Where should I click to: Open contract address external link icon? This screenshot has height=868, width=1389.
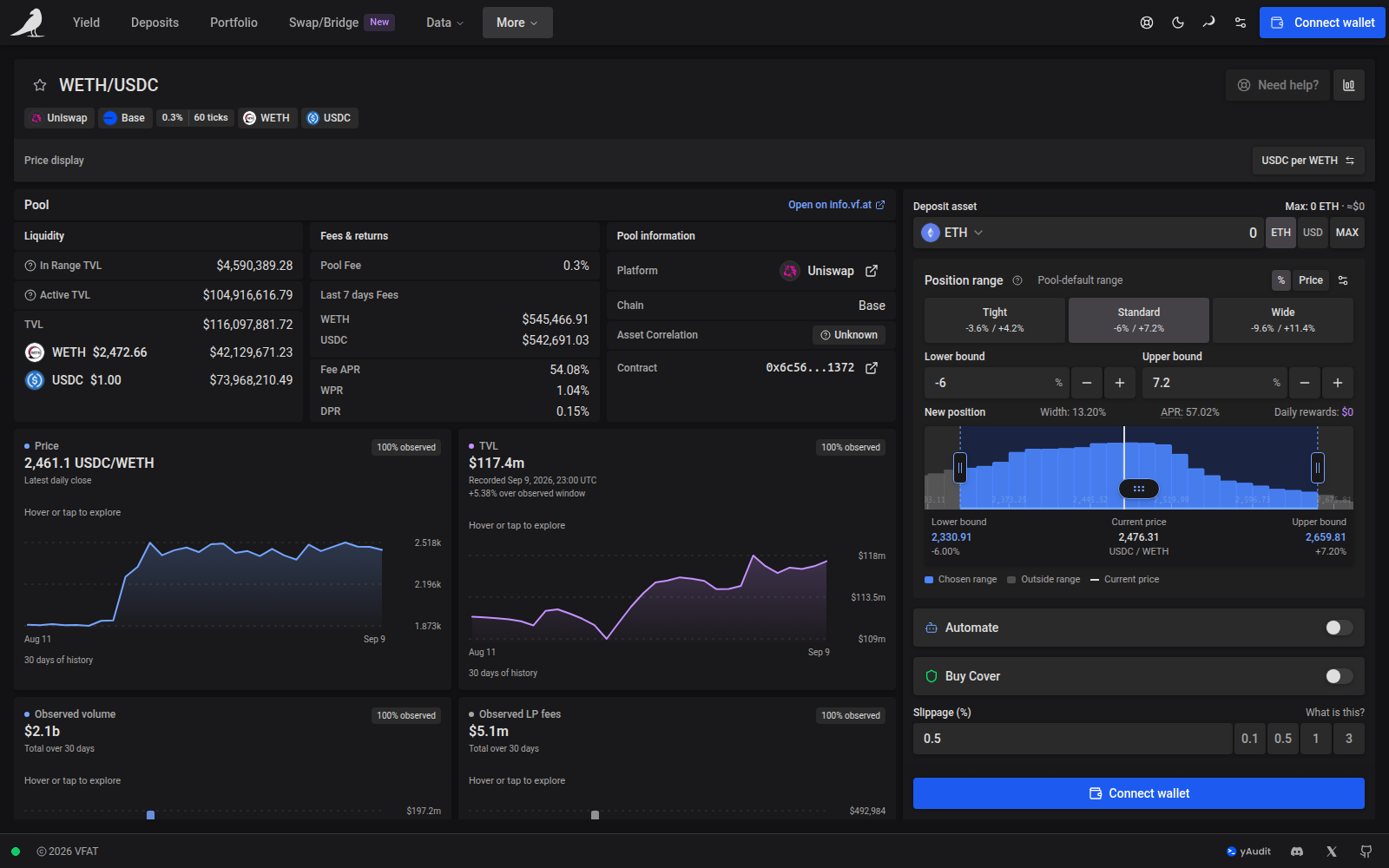872,368
